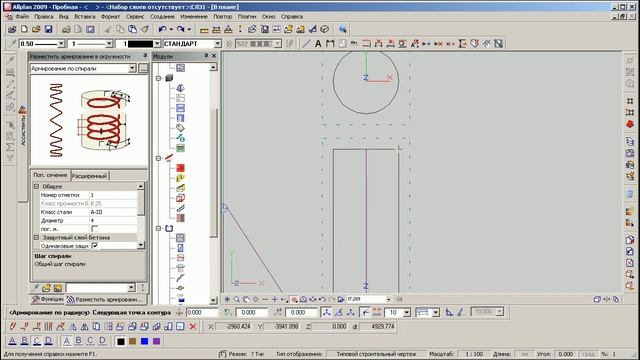Click the tag icon in the Модули tree
The width and height of the screenshot is (640, 360).
coord(180,128)
